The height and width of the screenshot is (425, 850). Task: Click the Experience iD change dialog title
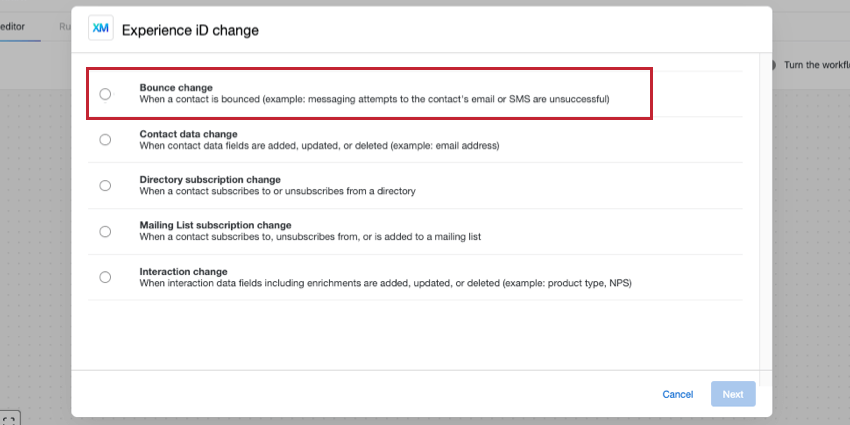[x=190, y=30]
